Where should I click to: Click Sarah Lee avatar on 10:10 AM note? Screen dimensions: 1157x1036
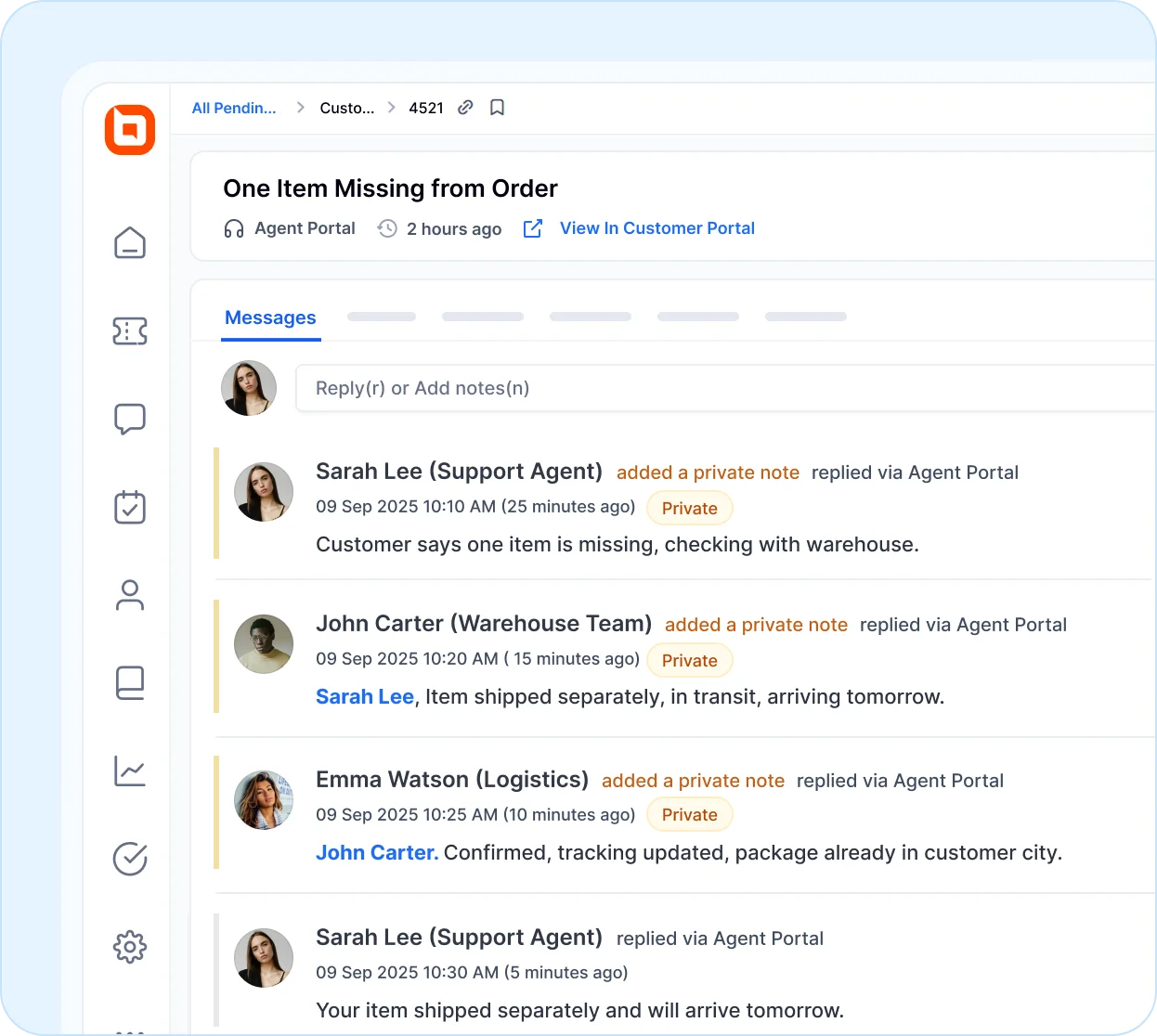point(264,492)
